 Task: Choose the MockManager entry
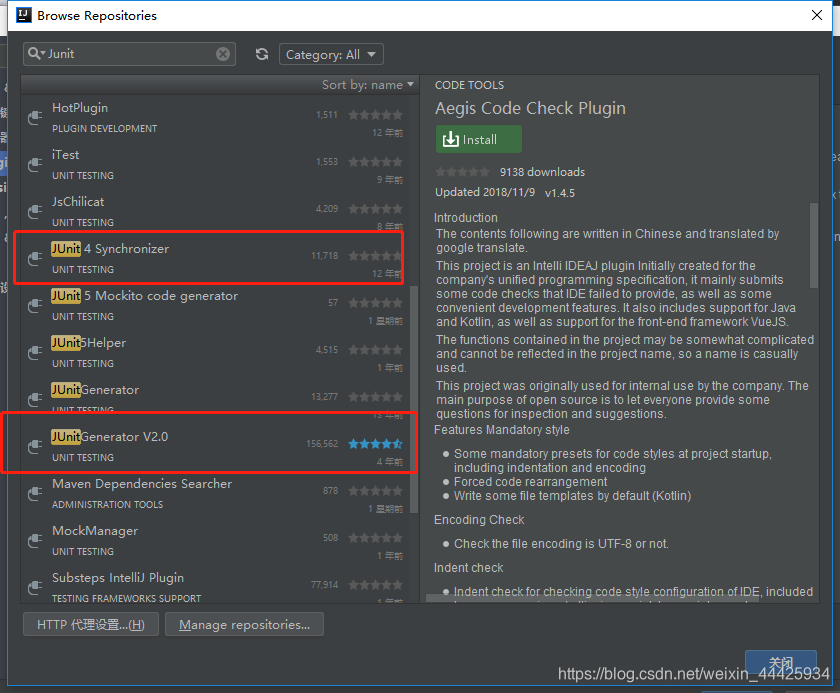95,531
